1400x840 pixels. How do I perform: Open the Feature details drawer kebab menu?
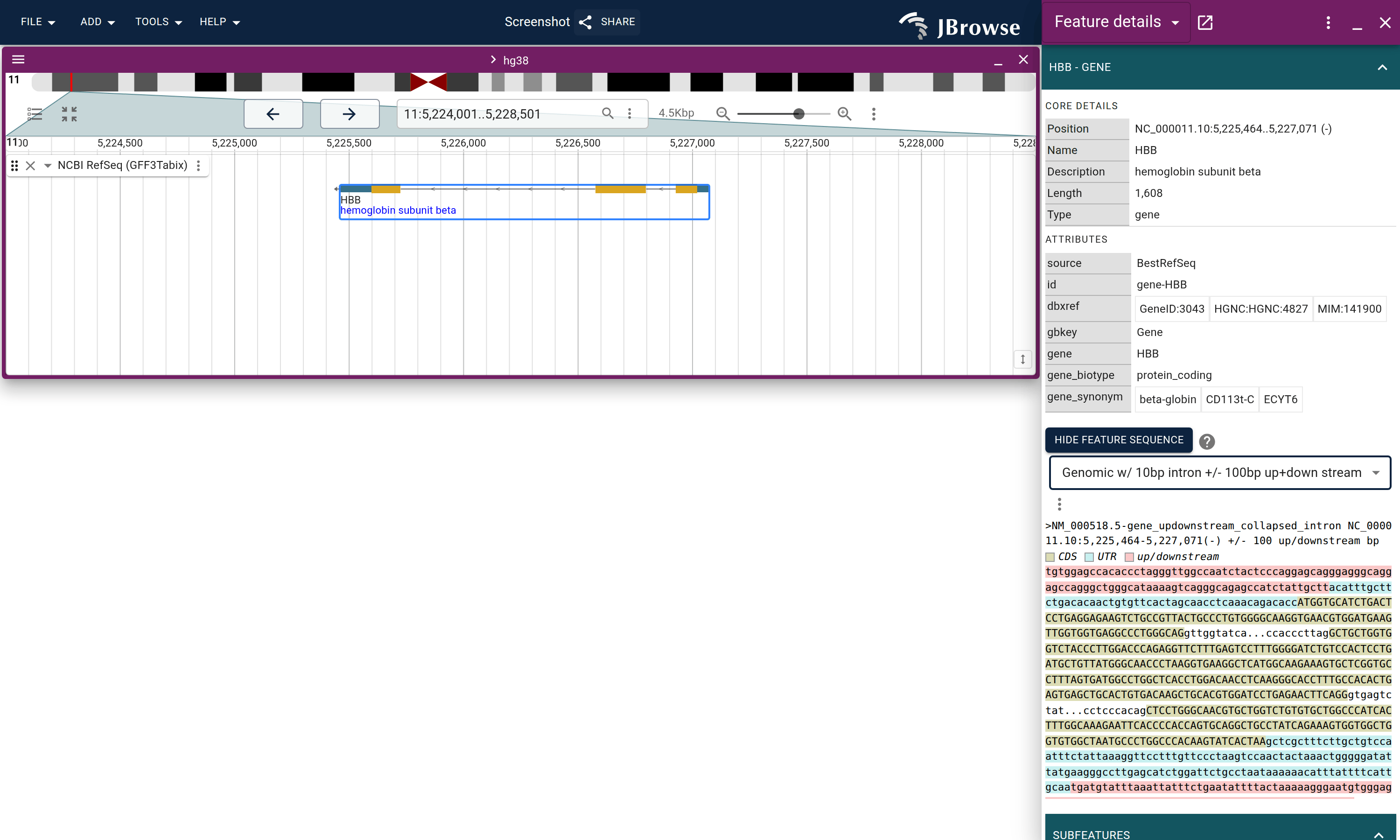[1328, 22]
